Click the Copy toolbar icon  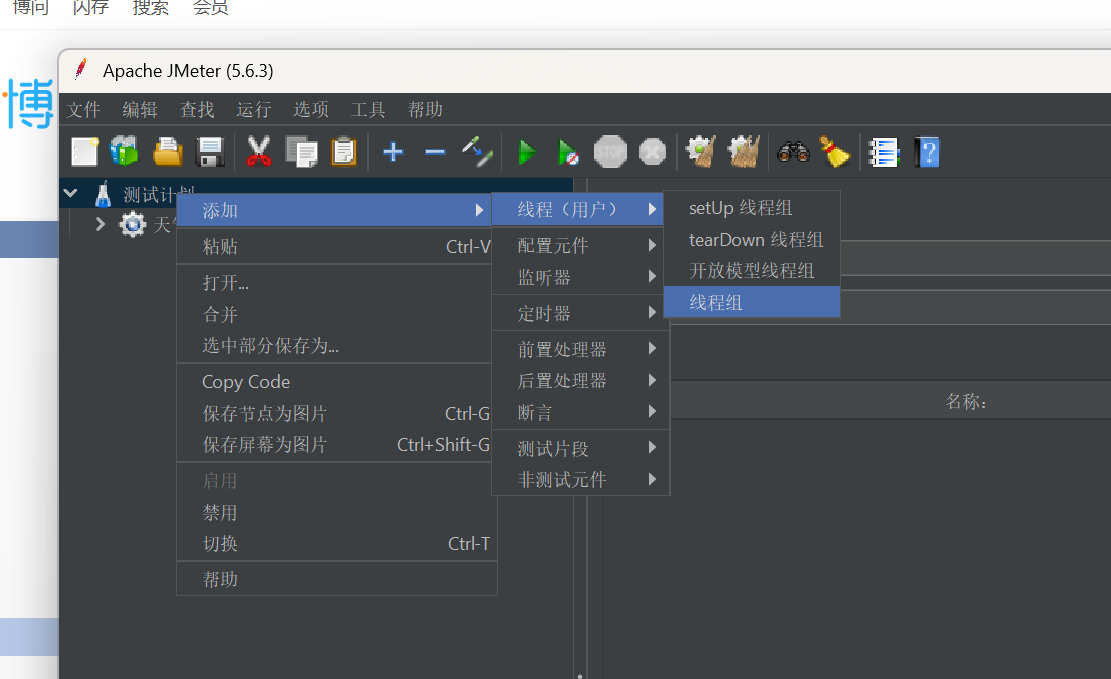(x=301, y=152)
